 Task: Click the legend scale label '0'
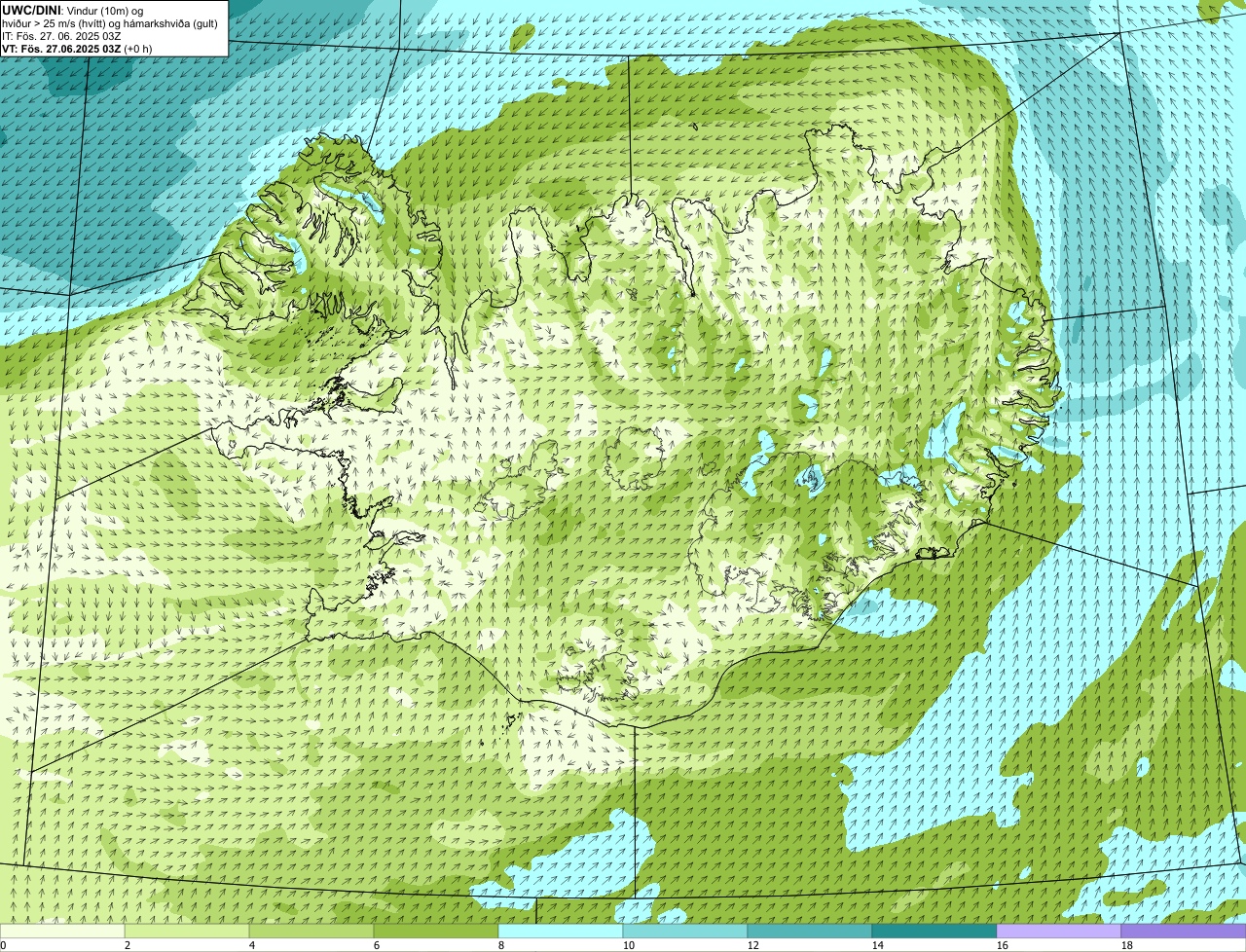click(3, 945)
